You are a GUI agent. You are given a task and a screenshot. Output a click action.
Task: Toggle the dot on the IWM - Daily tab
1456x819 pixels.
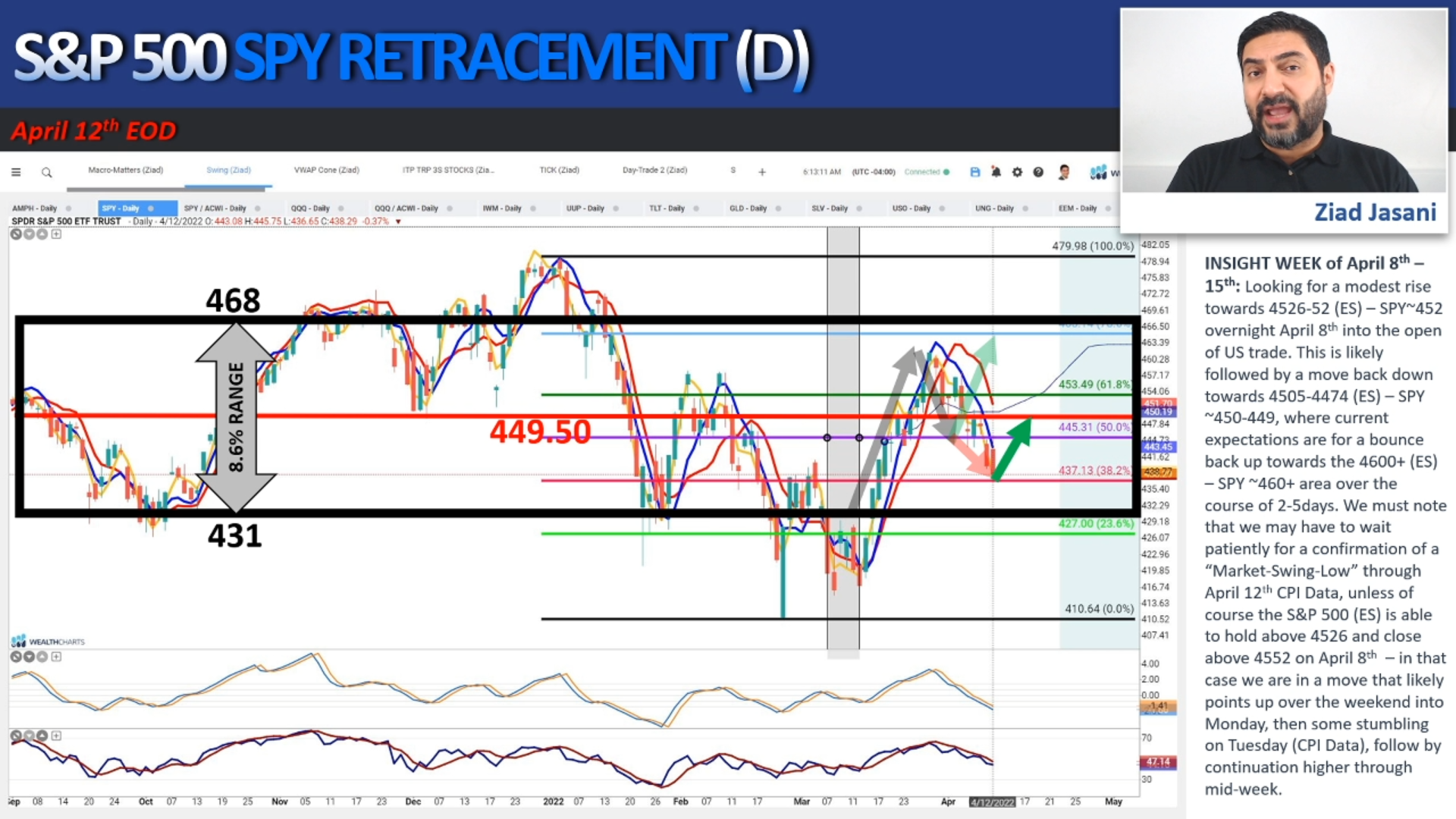pyautogui.click(x=533, y=209)
